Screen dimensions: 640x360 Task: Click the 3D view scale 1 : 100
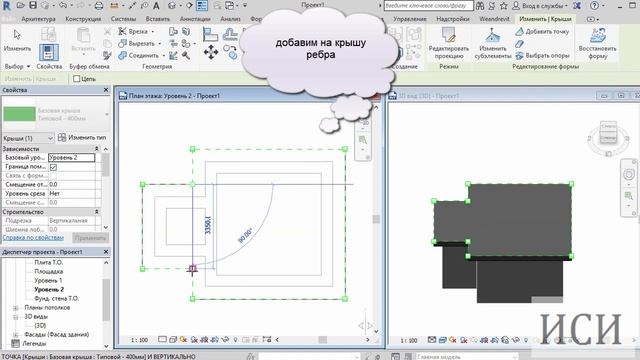pyautogui.click(x=409, y=340)
